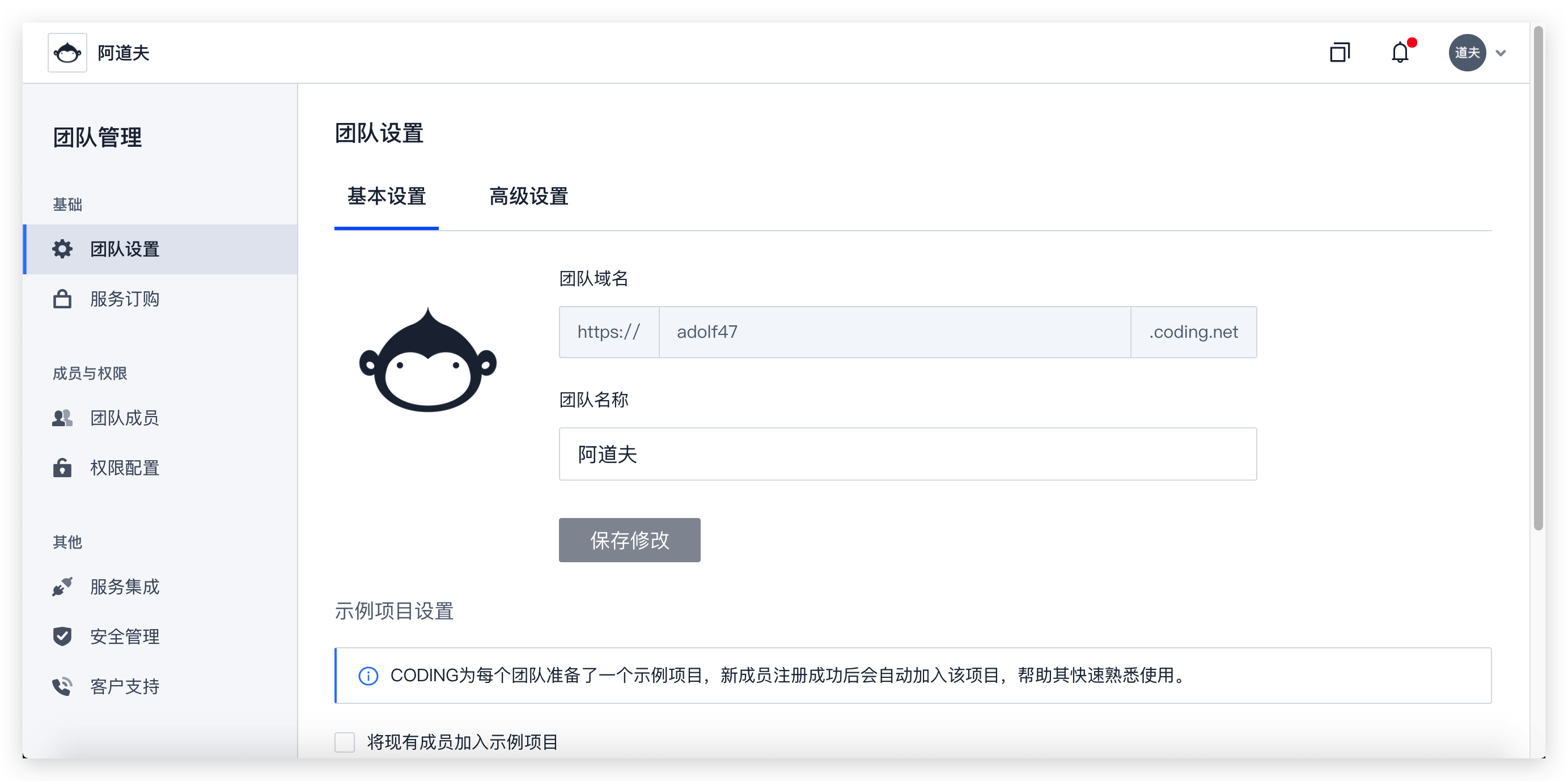Check 将现有成员加入示例项目 checkbox
1568x781 pixels.
[x=345, y=742]
